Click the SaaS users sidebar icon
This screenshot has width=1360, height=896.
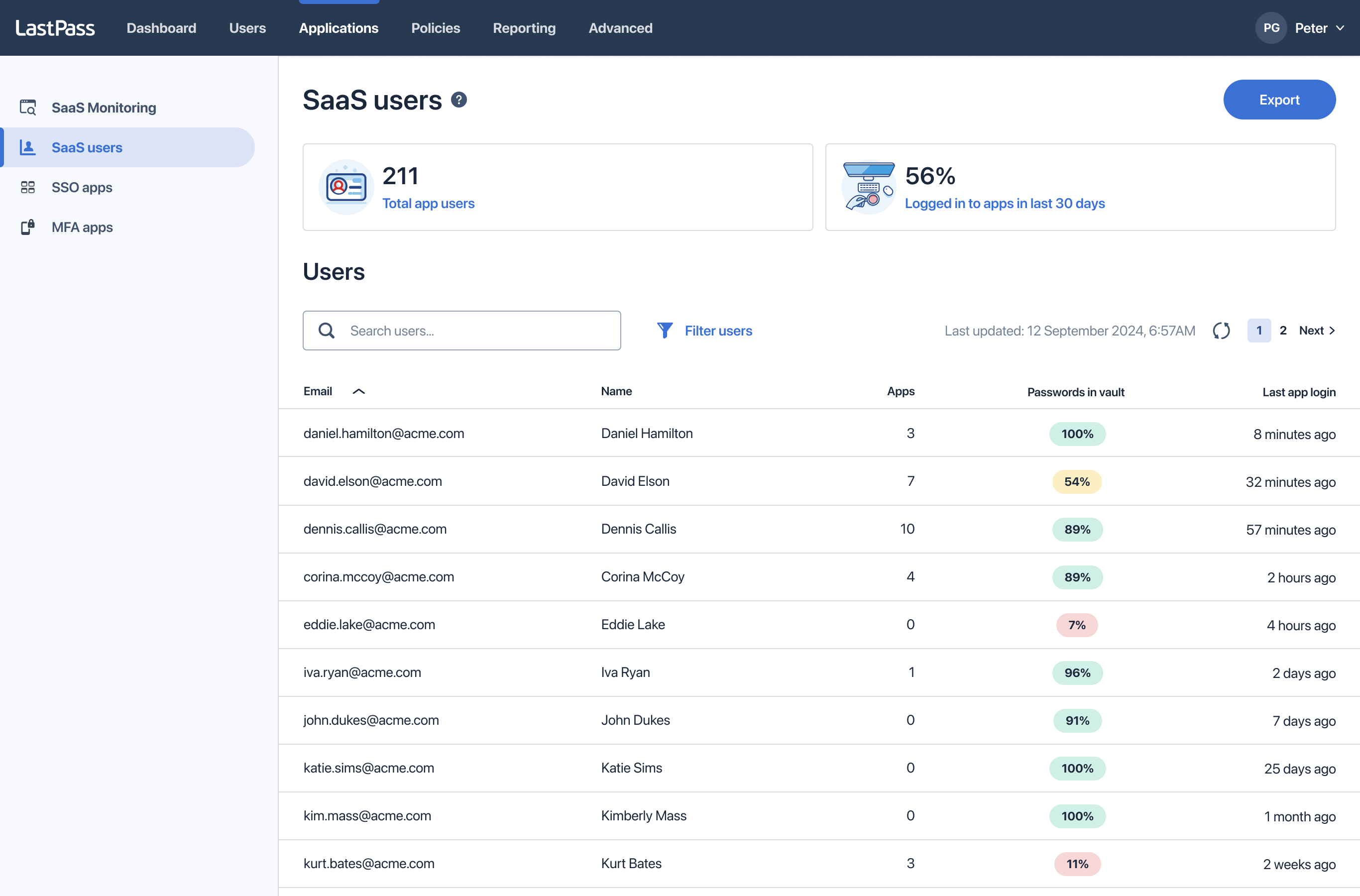(x=27, y=147)
